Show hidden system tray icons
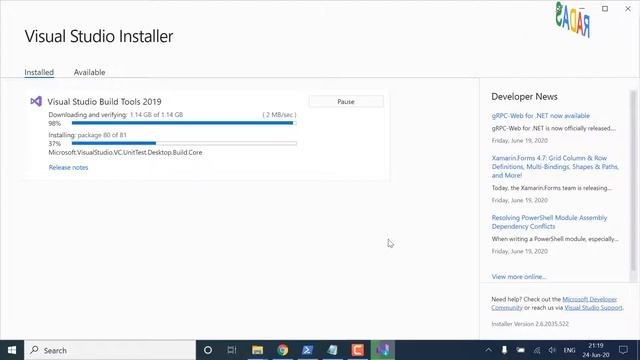Viewport: 640px width, 360px height. point(488,350)
